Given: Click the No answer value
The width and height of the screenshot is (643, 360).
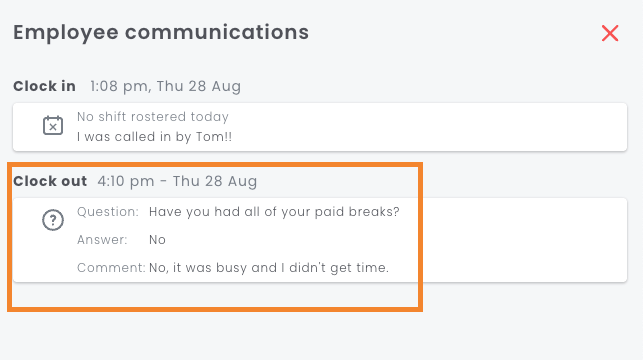Looking at the screenshot, I should [x=157, y=240].
